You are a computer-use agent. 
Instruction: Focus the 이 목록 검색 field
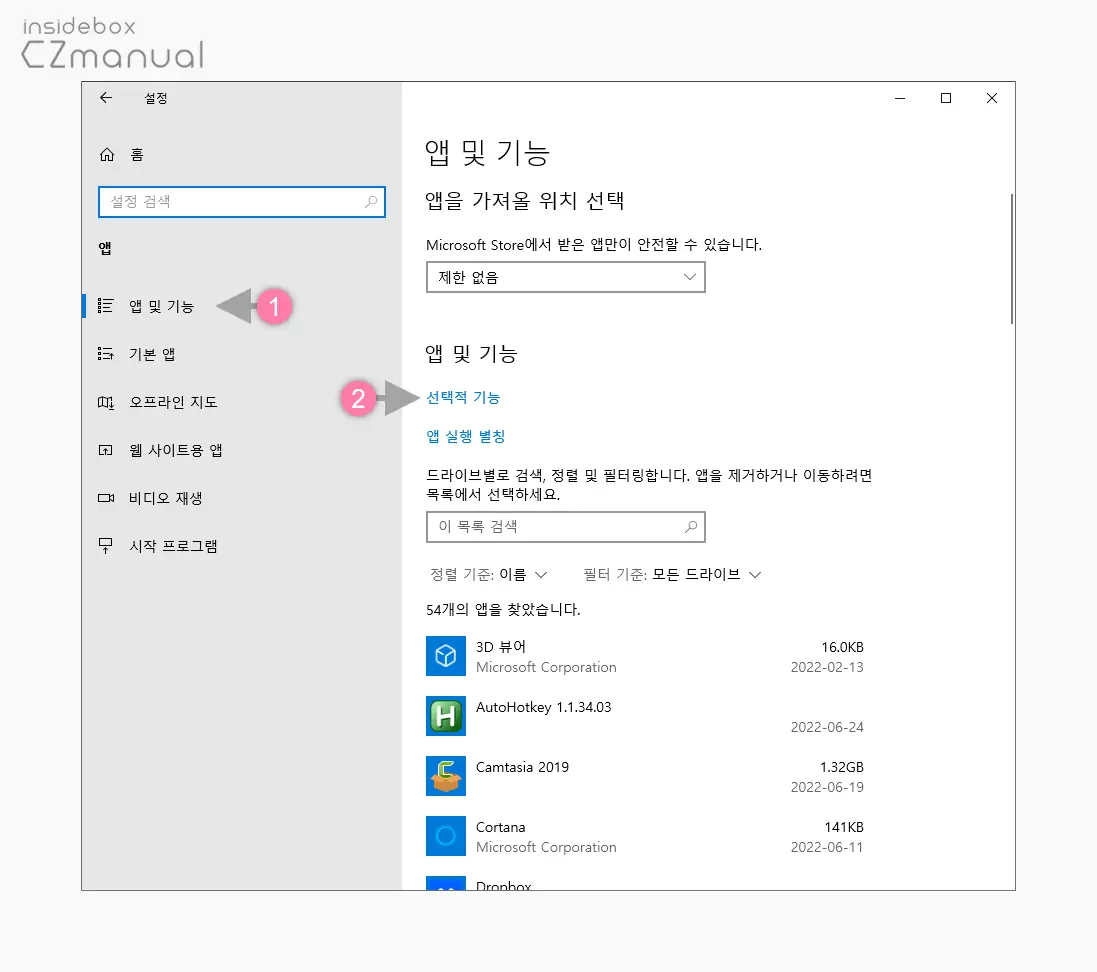click(565, 527)
